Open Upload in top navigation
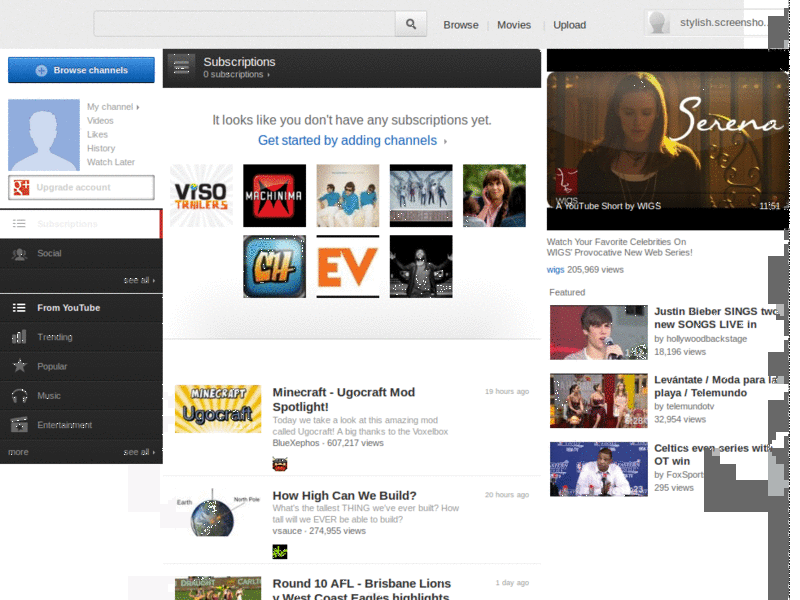 click(x=569, y=25)
